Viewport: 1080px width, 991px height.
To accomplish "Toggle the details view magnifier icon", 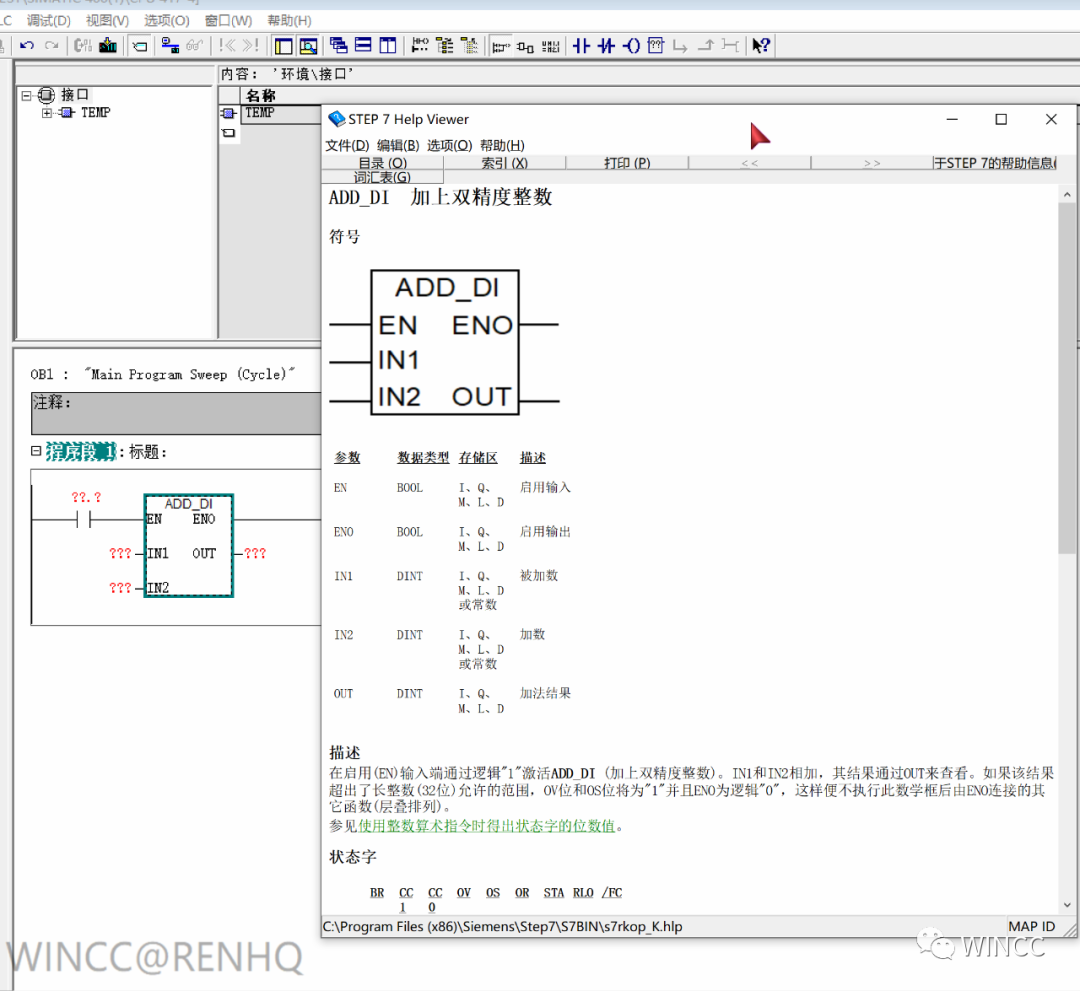I will [308, 45].
